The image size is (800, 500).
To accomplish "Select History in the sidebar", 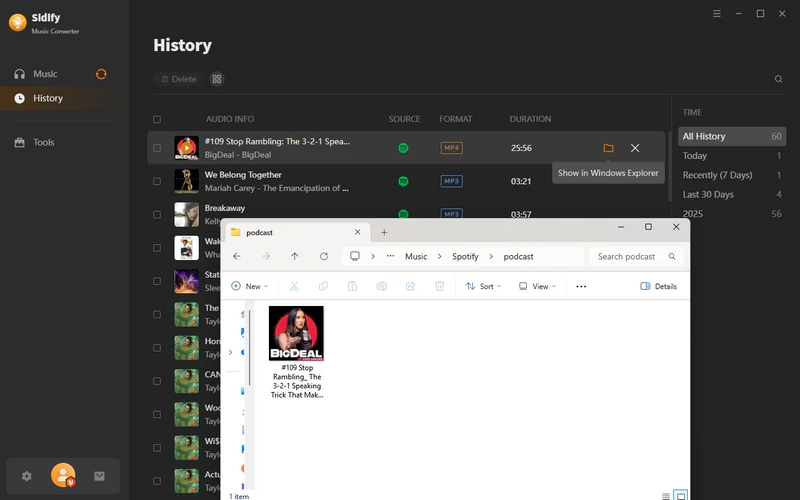I will point(56,98).
